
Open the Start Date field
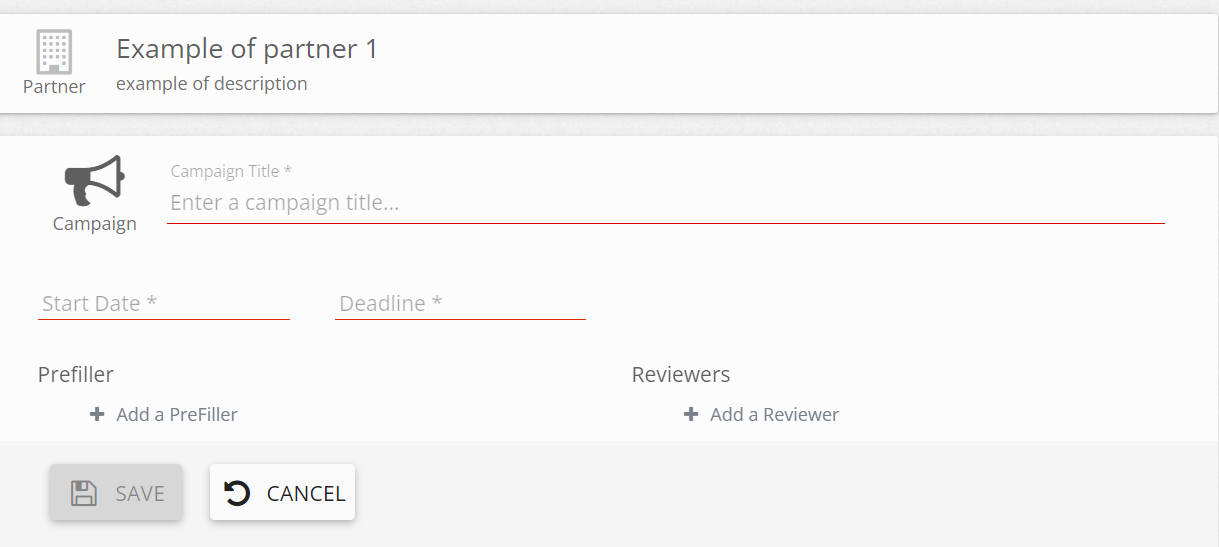coord(163,304)
